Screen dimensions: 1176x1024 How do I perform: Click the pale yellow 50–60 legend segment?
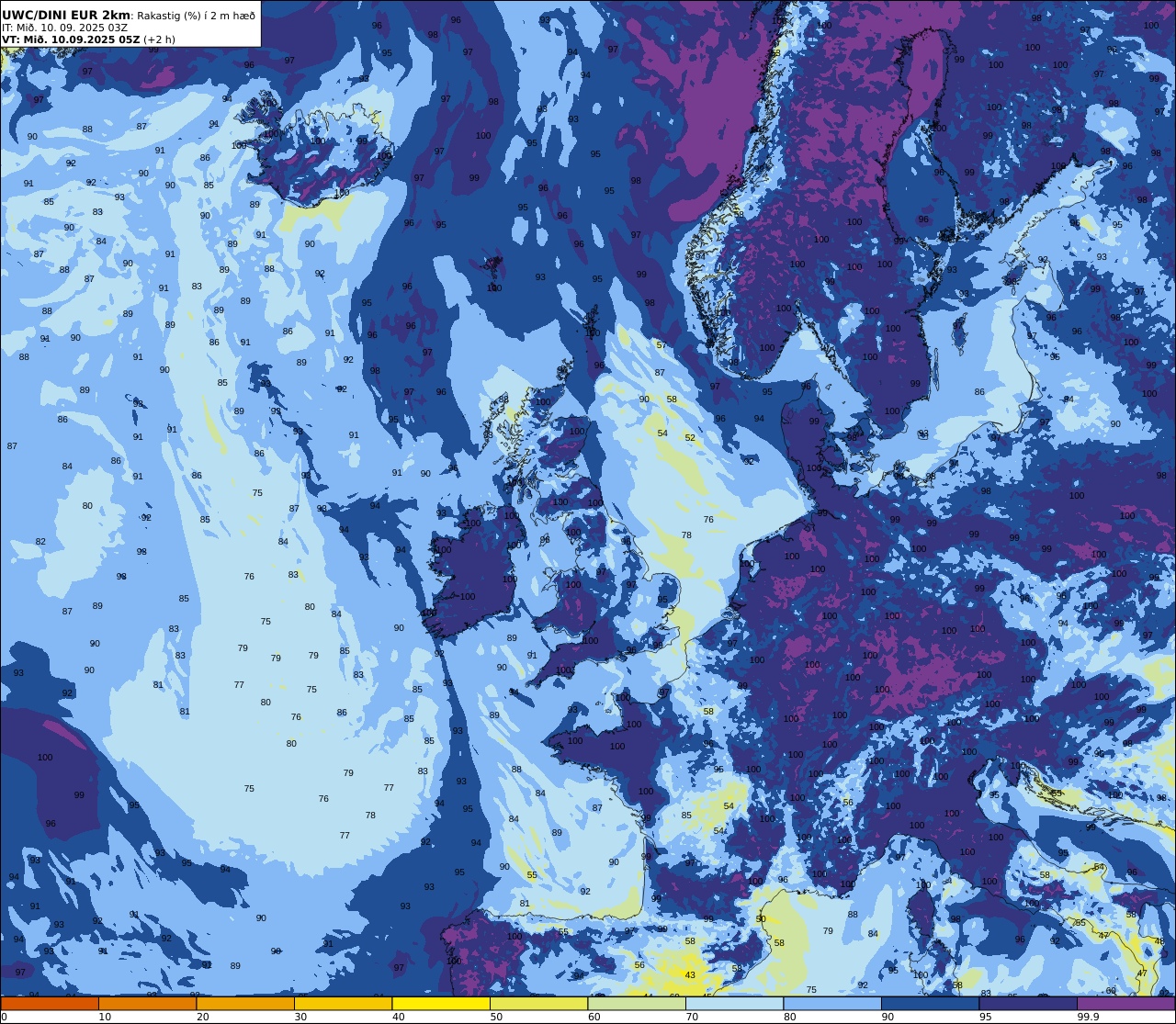[x=538, y=1004]
